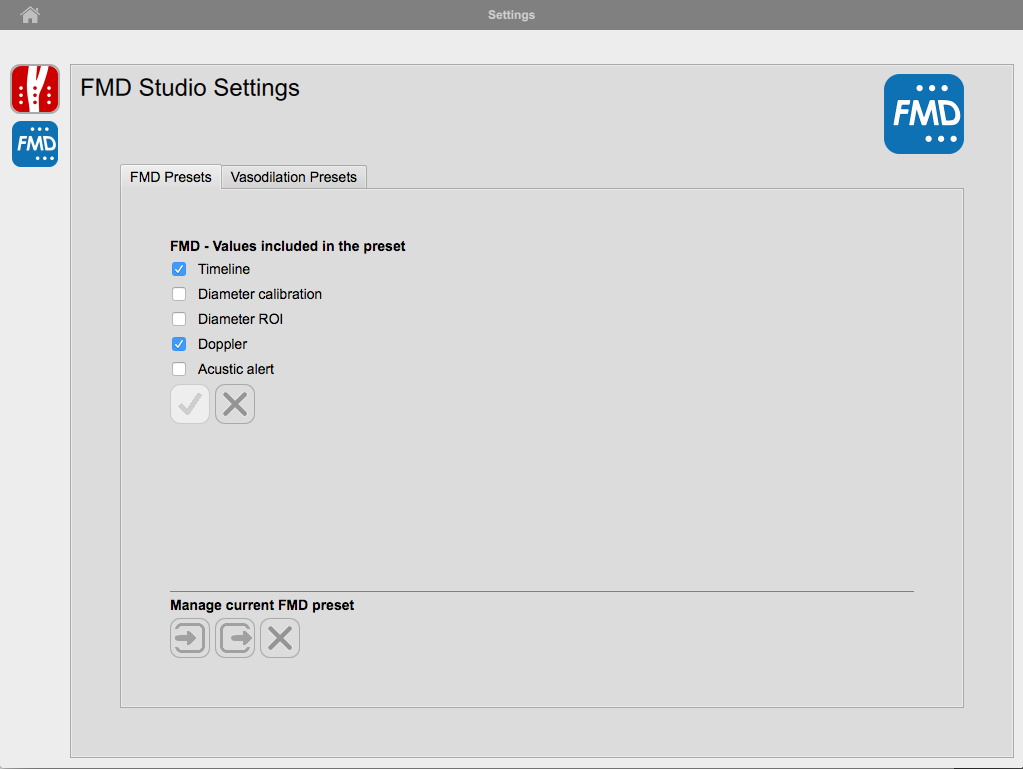Click the Doppler label text
Screen dimensions: 1023x769
click(x=222, y=344)
